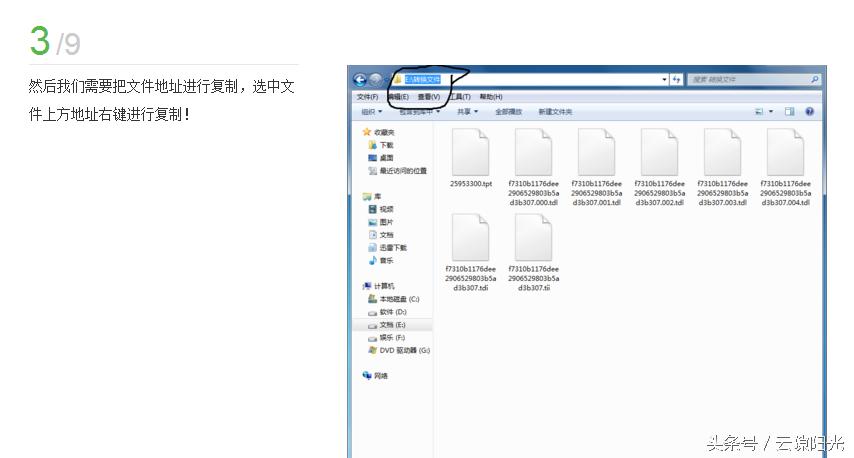The width and height of the screenshot is (854, 458).
Task: Click the 25953300.tpt file name text
Action: tap(471, 184)
